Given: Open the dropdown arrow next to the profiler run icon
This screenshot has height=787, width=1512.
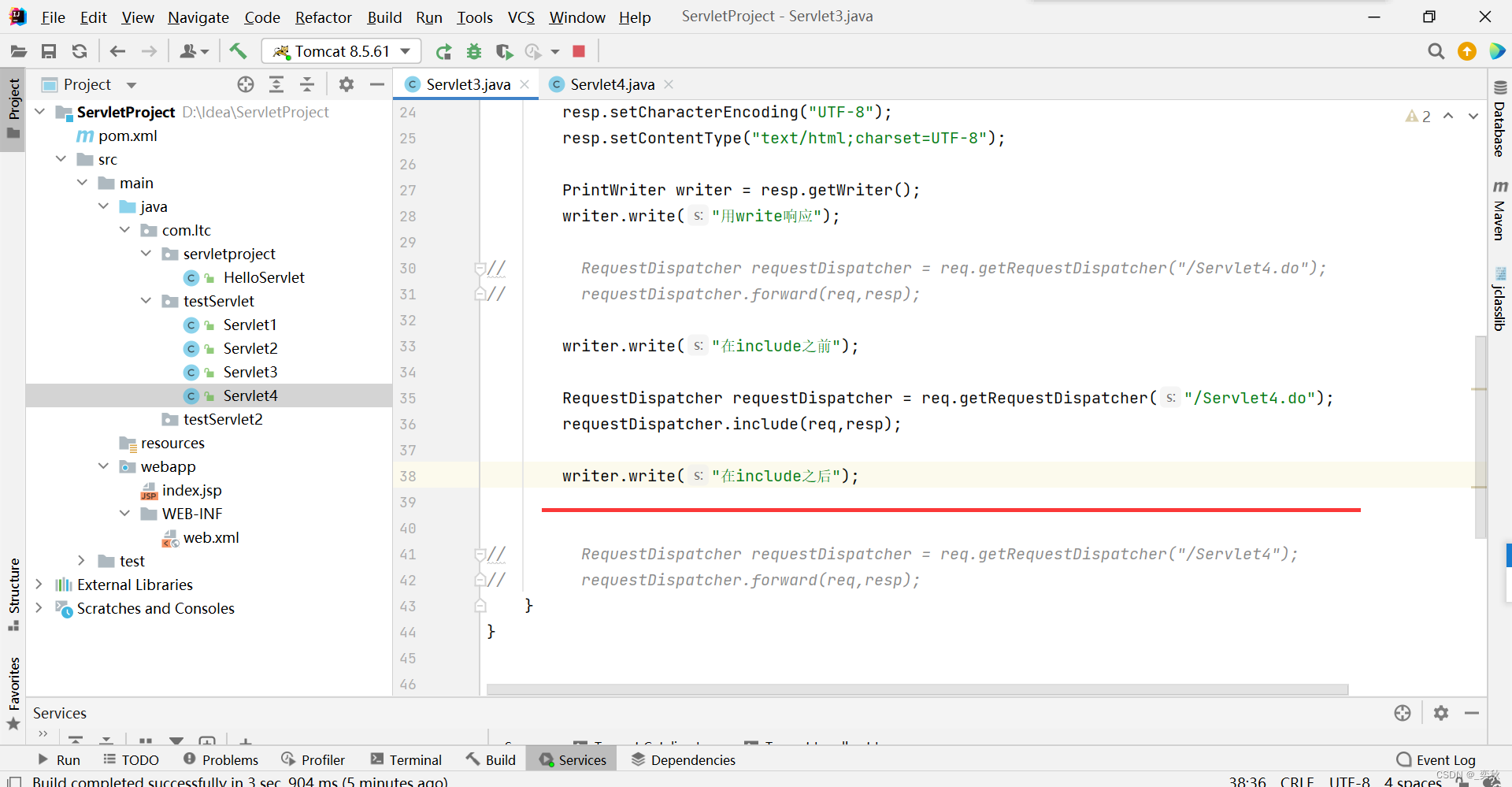Looking at the screenshot, I should click(555, 51).
